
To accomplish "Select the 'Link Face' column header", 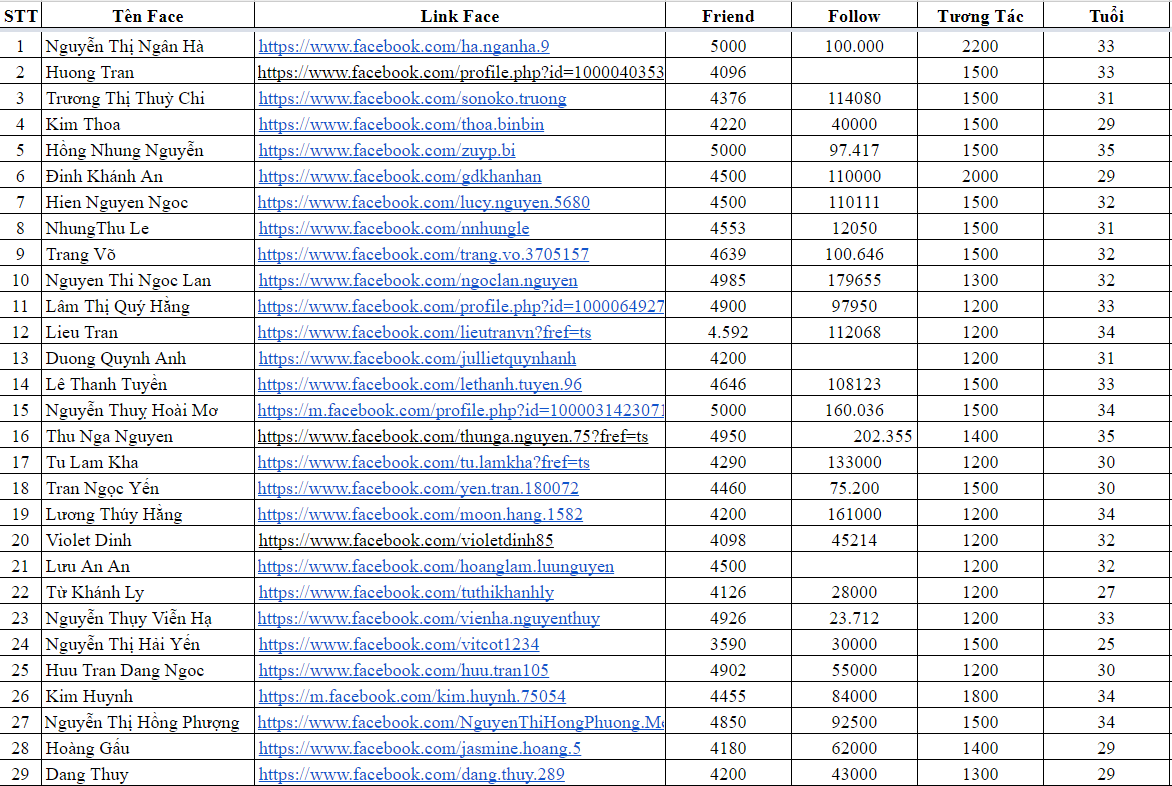I will (x=460, y=16).
